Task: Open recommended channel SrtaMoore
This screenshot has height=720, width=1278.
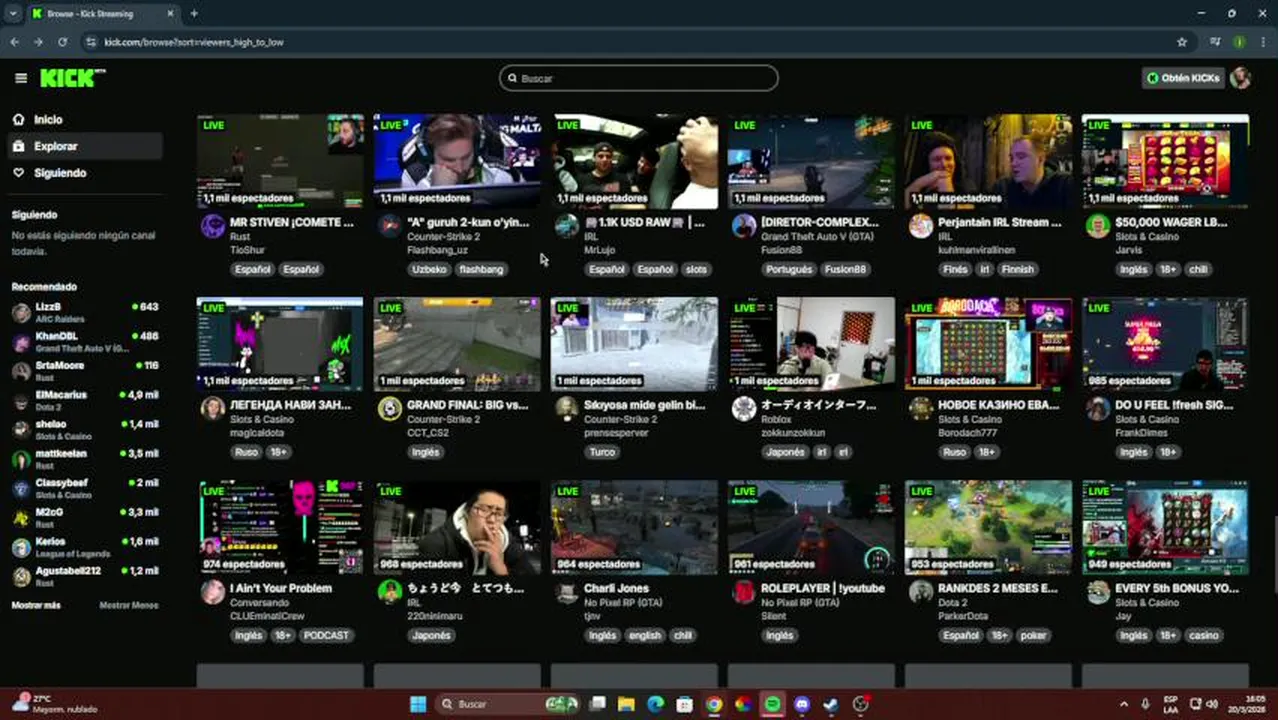Action: click(84, 371)
